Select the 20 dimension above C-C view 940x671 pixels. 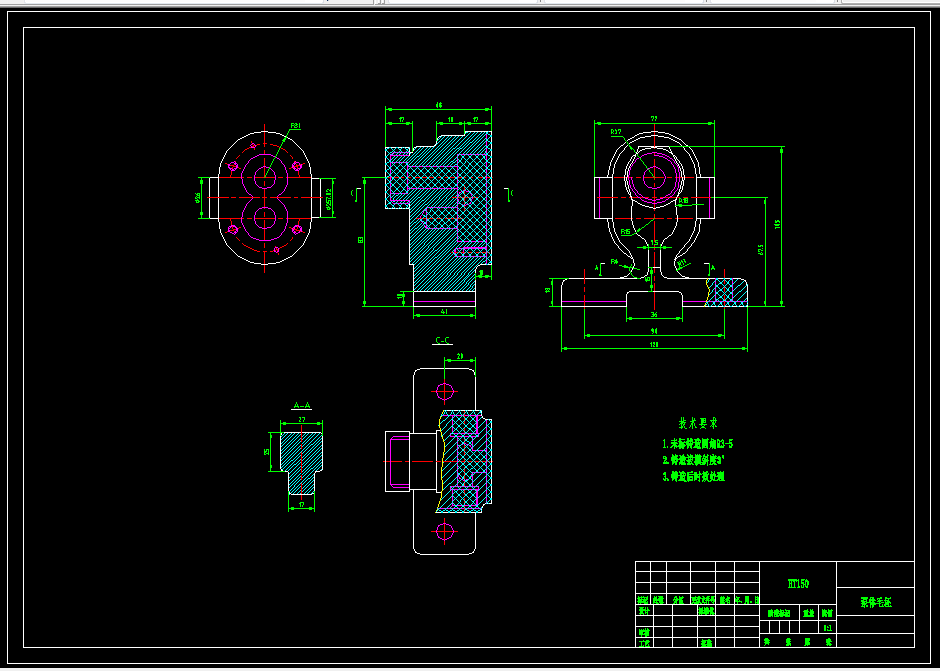(x=460, y=356)
